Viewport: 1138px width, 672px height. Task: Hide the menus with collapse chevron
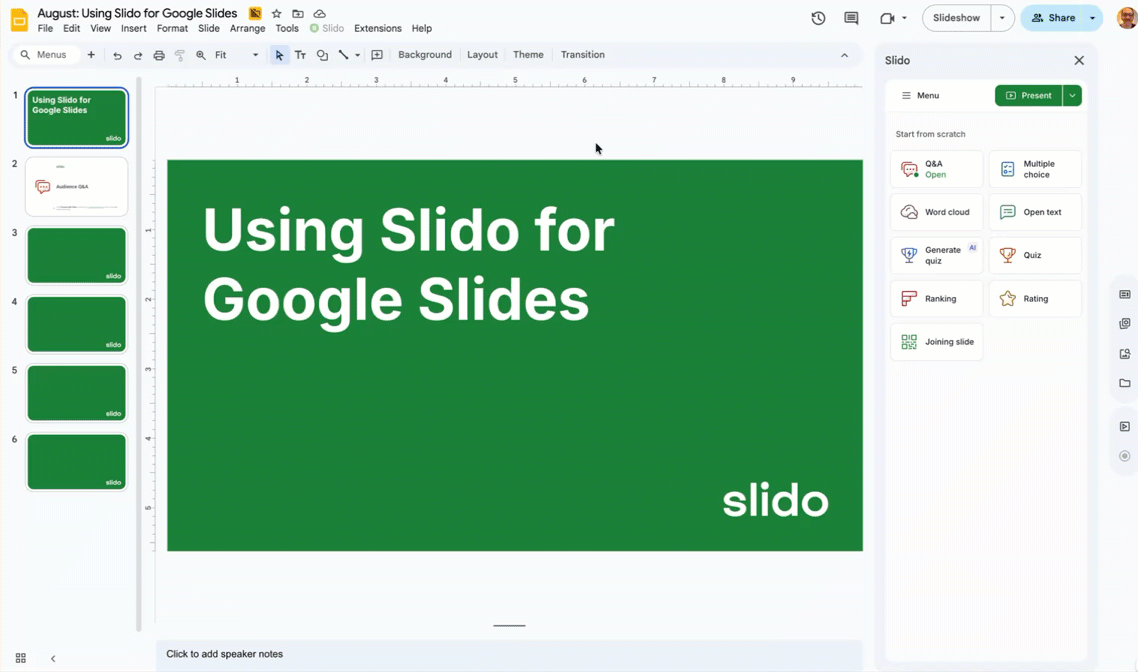844,55
